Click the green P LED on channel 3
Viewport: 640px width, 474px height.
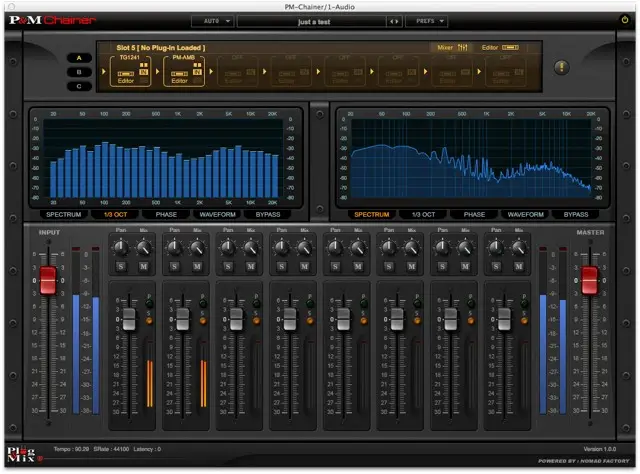click(x=256, y=303)
